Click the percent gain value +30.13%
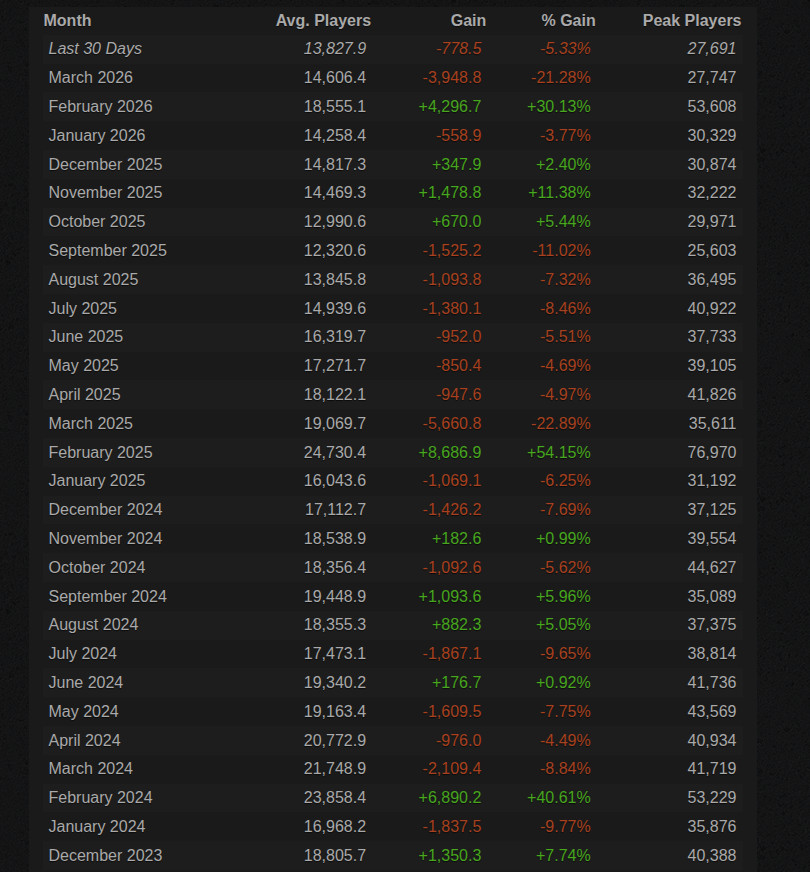 559,107
